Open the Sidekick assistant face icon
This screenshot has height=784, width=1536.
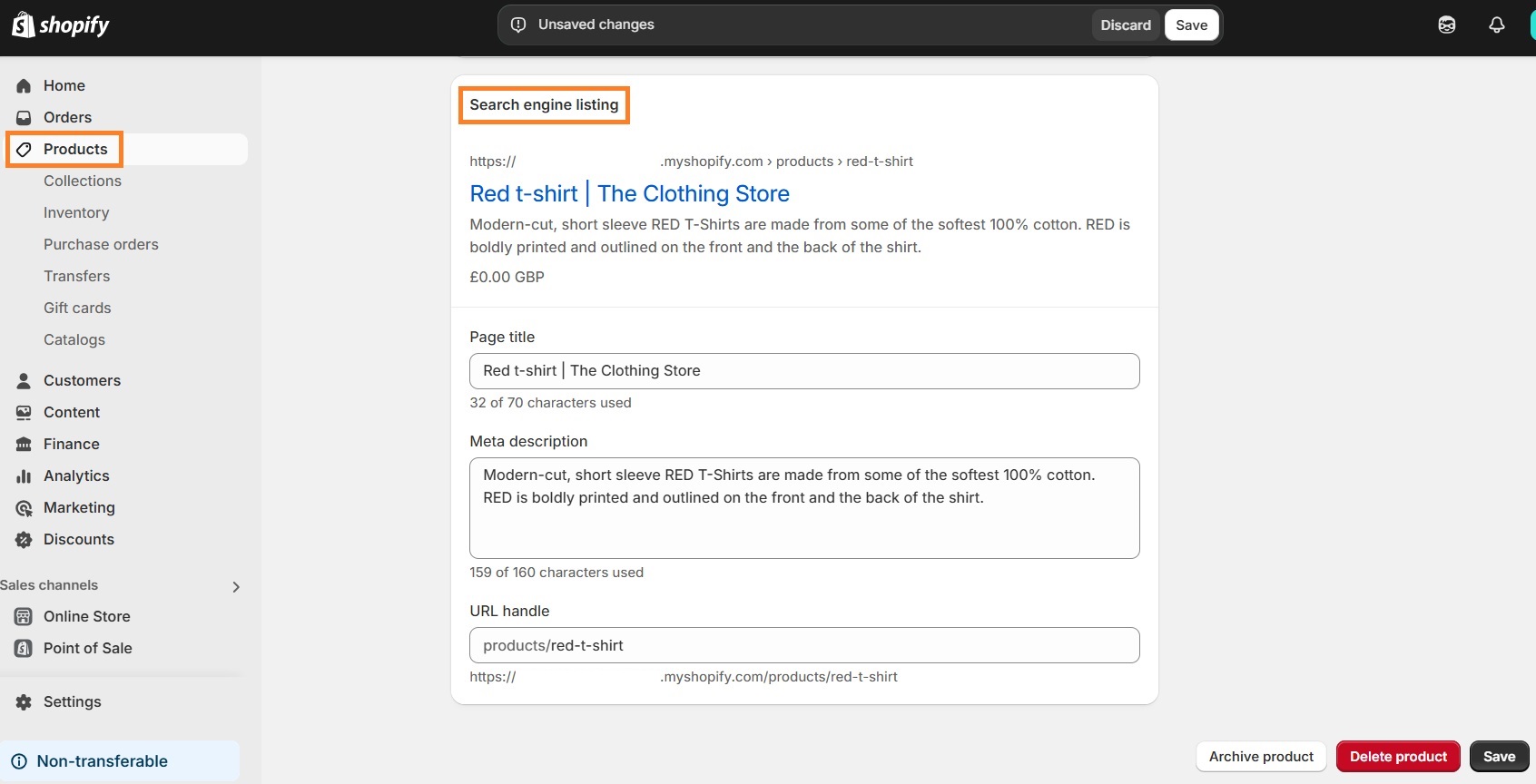[1447, 24]
